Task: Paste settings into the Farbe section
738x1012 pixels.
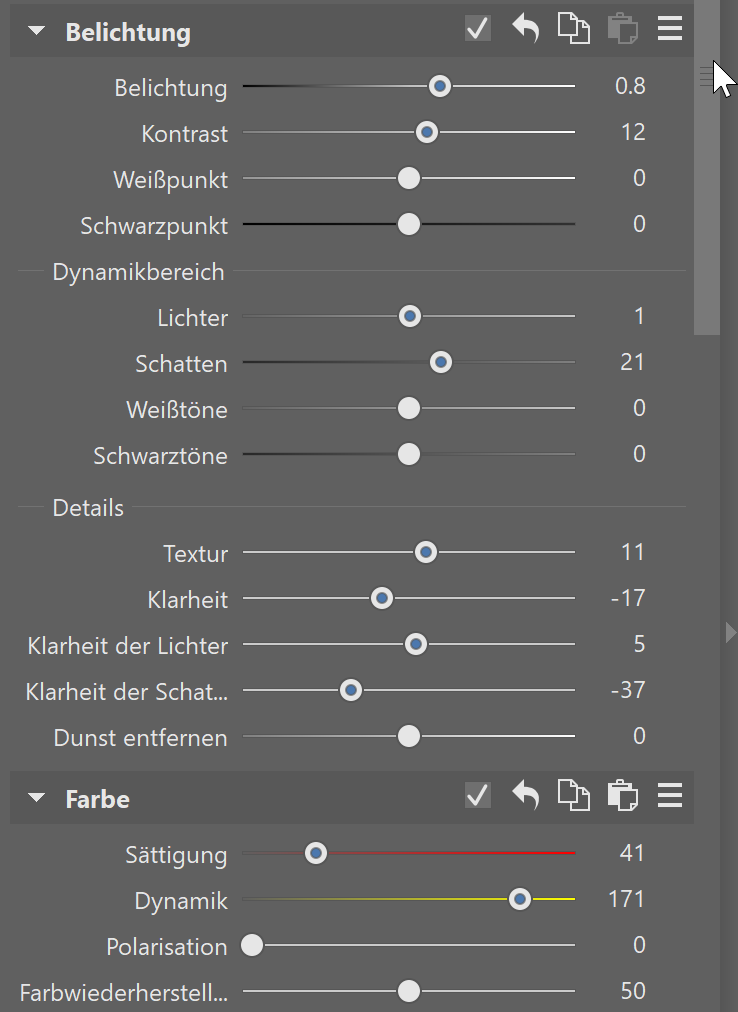Action: pyautogui.click(x=622, y=794)
